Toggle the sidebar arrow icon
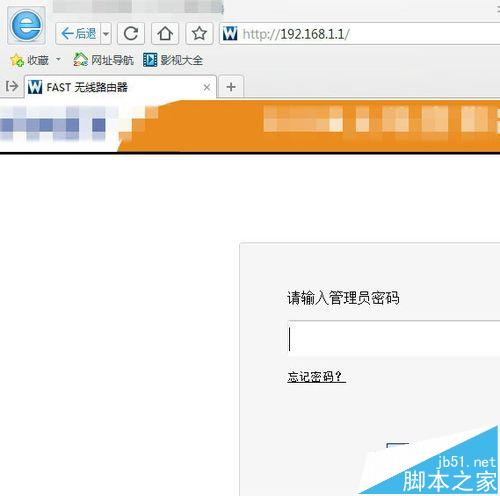This screenshot has height=496, width=500. point(12,87)
